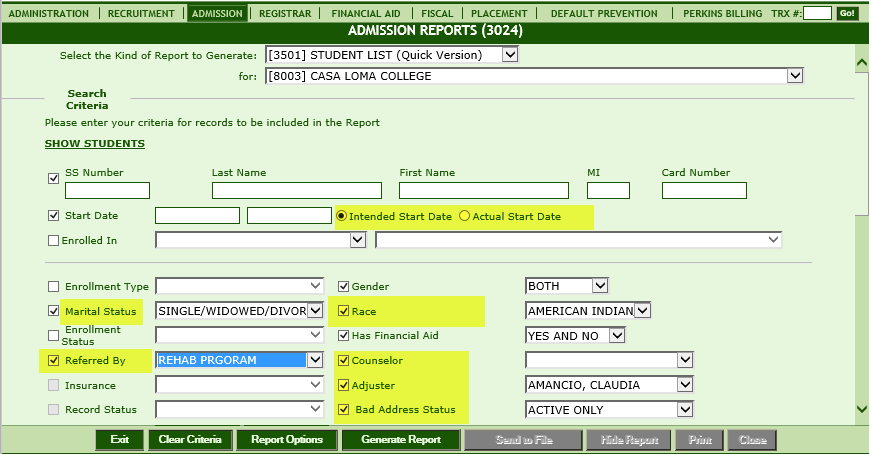
Task: Expand the report kind dropdown
Action: (392, 54)
